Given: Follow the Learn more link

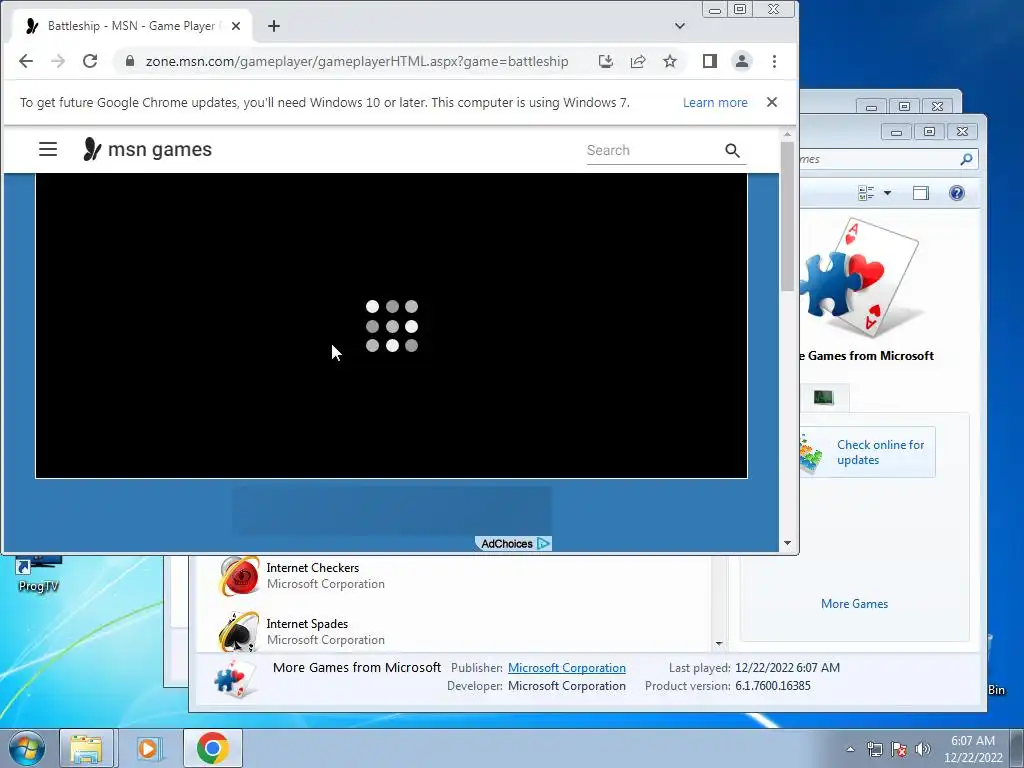Looking at the screenshot, I should (715, 103).
